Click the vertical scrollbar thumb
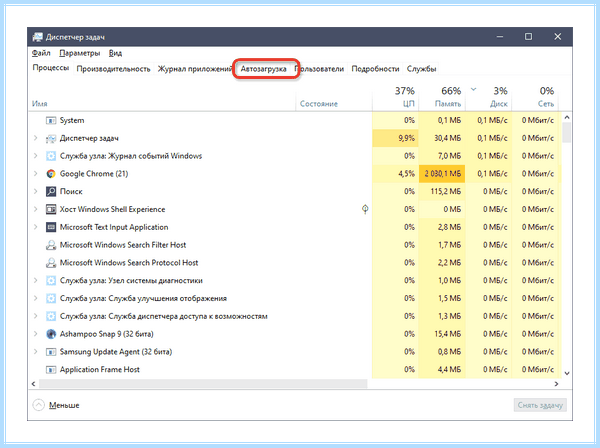 567,132
